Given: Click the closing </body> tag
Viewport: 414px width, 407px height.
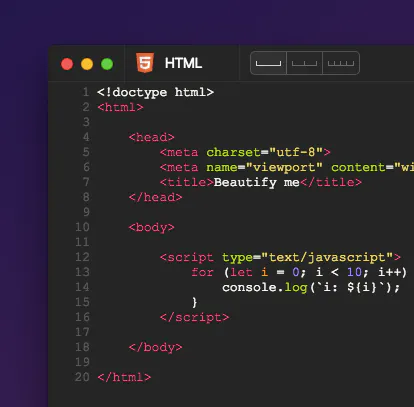Looking at the screenshot, I should [155, 347].
